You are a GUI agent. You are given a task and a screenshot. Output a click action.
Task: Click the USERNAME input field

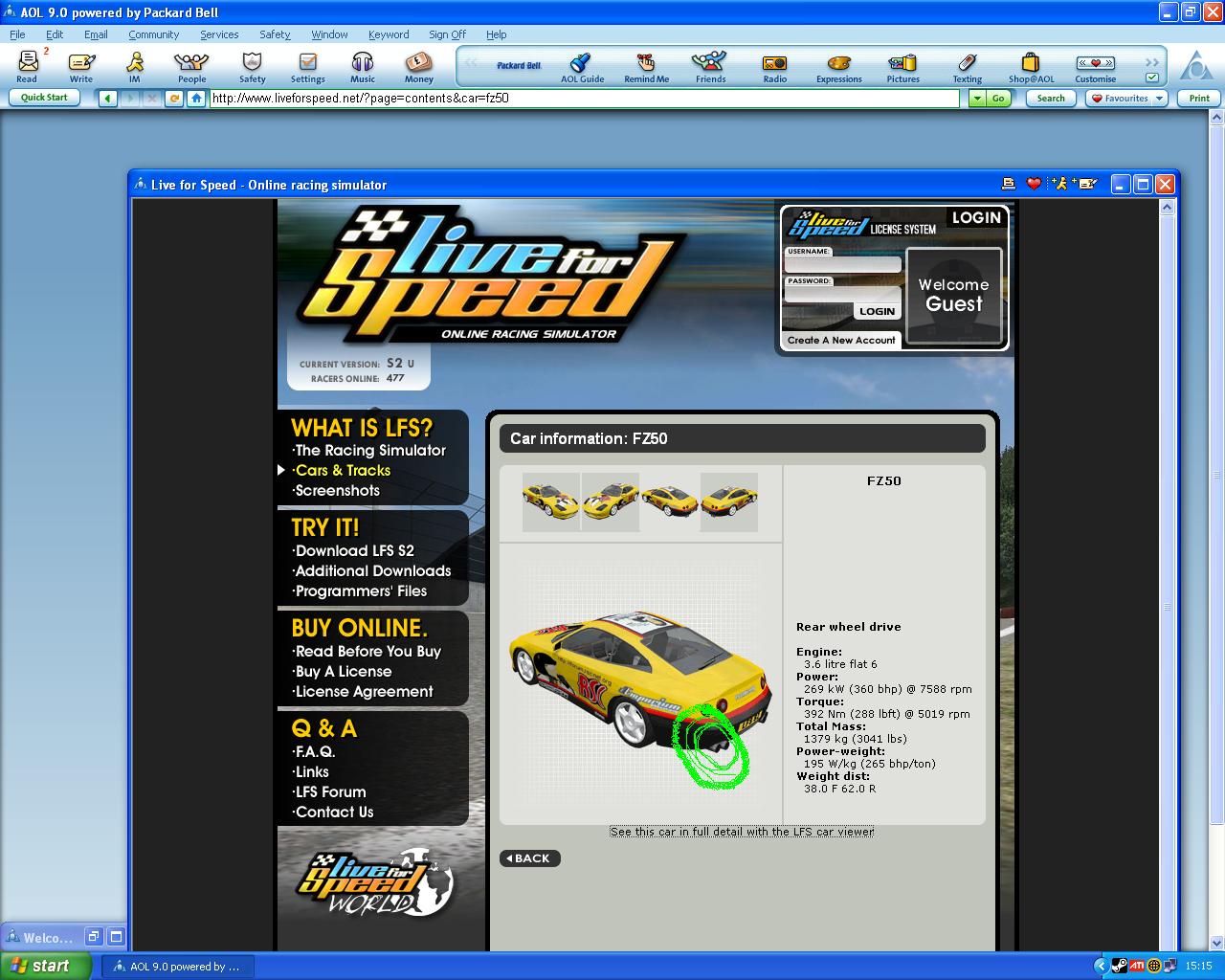click(x=842, y=264)
